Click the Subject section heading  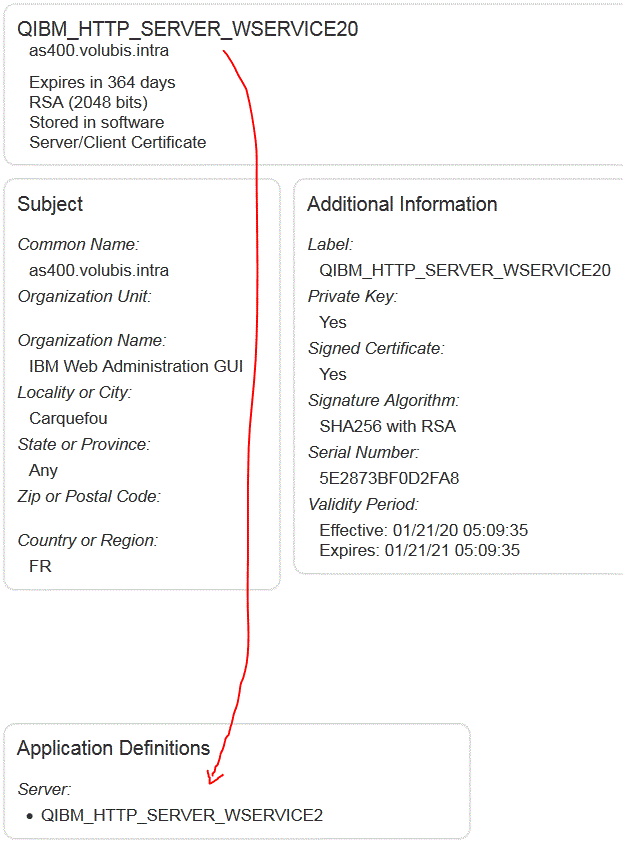tap(50, 204)
